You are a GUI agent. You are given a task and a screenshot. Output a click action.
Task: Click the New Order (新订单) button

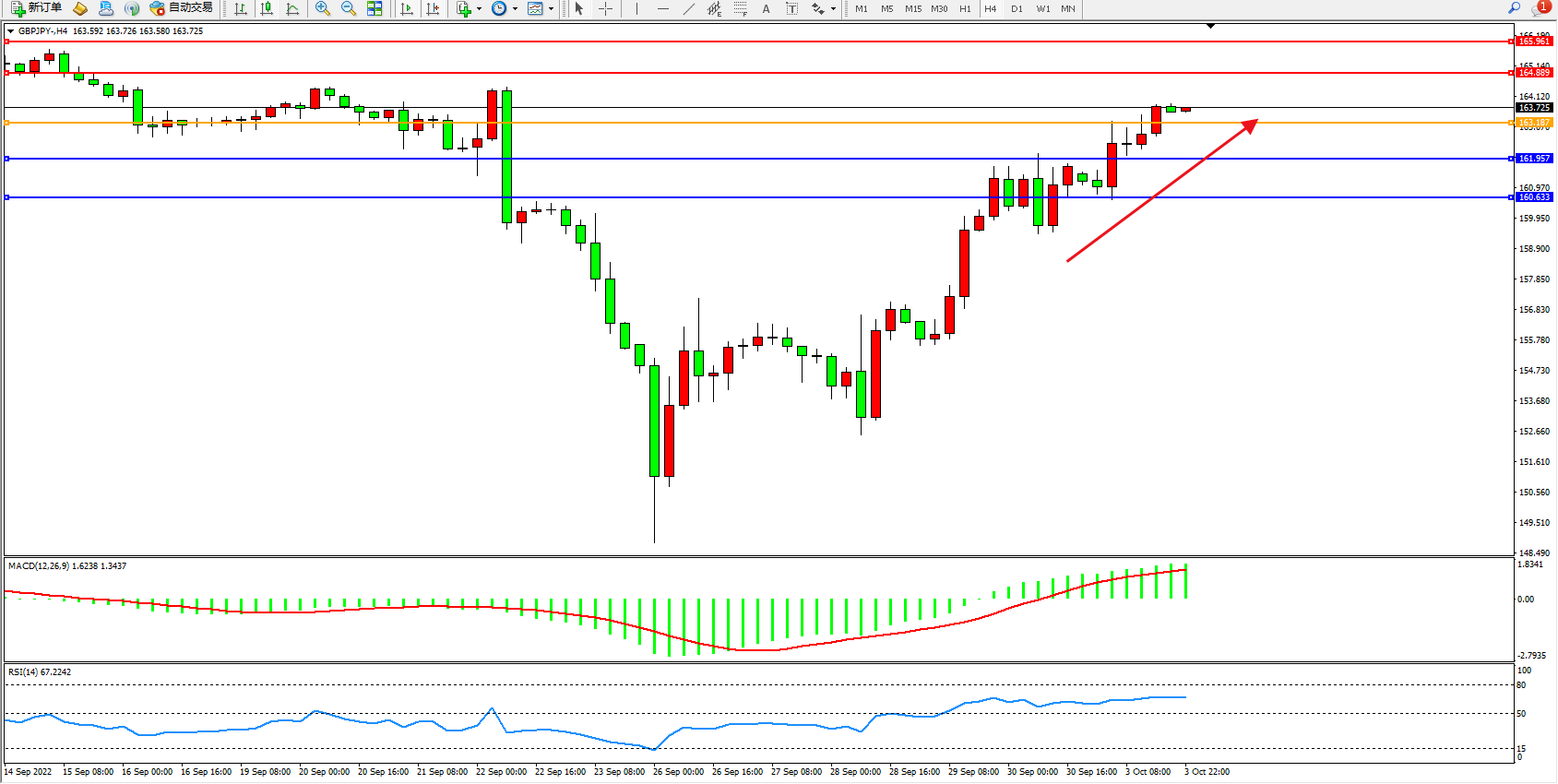(x=37, y=8)
